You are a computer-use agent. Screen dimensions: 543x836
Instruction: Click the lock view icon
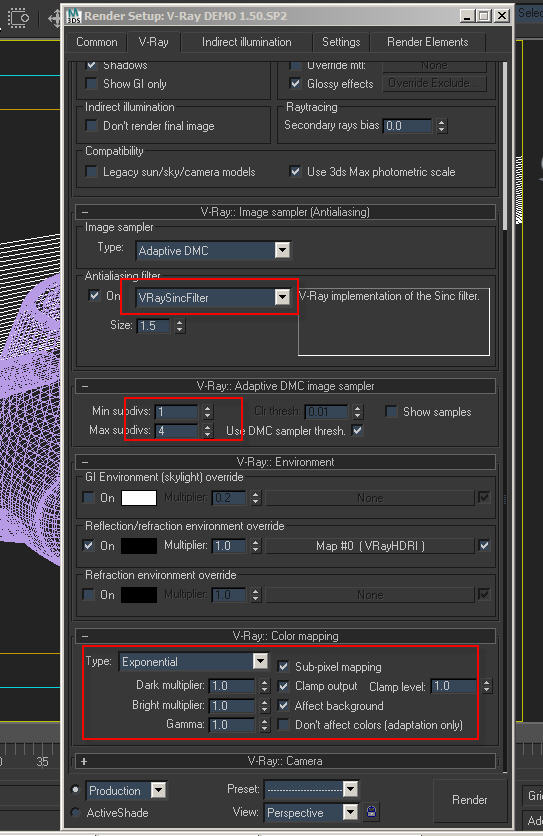click(x=372, y=812)
